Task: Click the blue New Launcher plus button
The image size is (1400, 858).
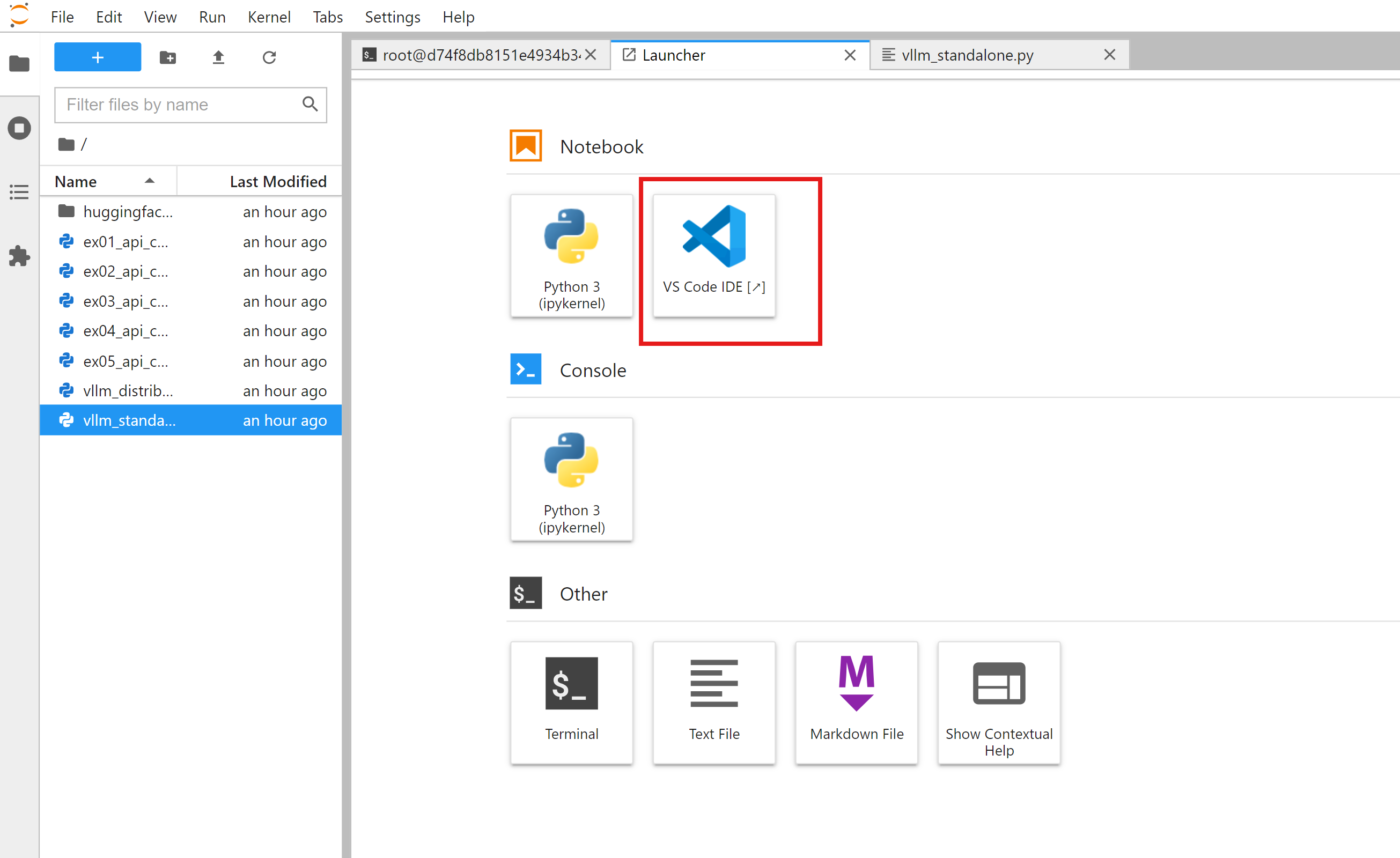Action: pos(98,57)
